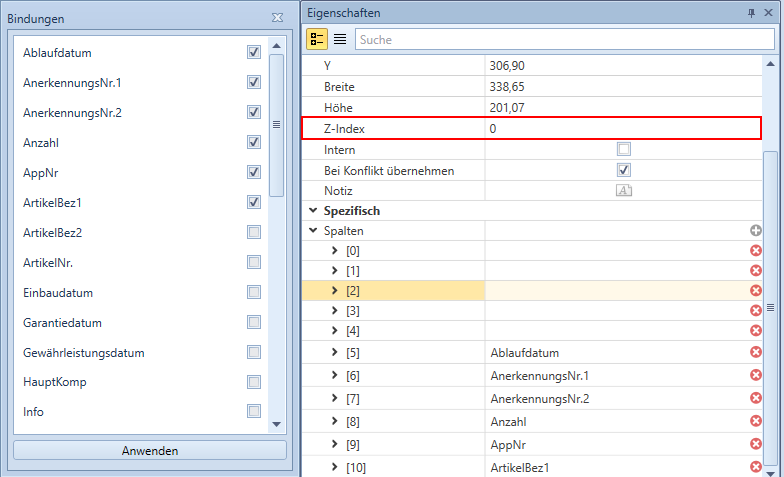The height and width of the screenshot is (477, 784).
Task: Edit the Z-Index value field
Action: [x=623, y=128]
